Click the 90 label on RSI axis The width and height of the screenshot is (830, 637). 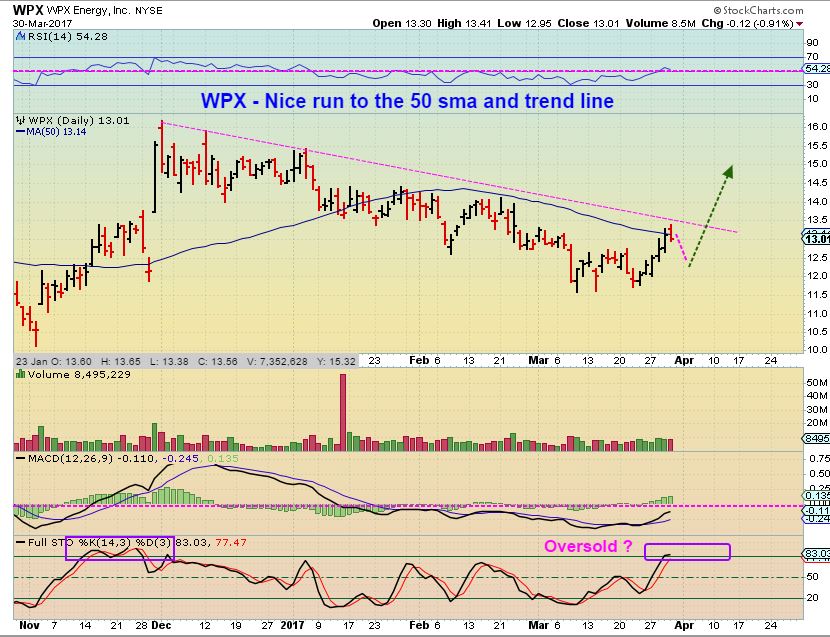[812, 43]
